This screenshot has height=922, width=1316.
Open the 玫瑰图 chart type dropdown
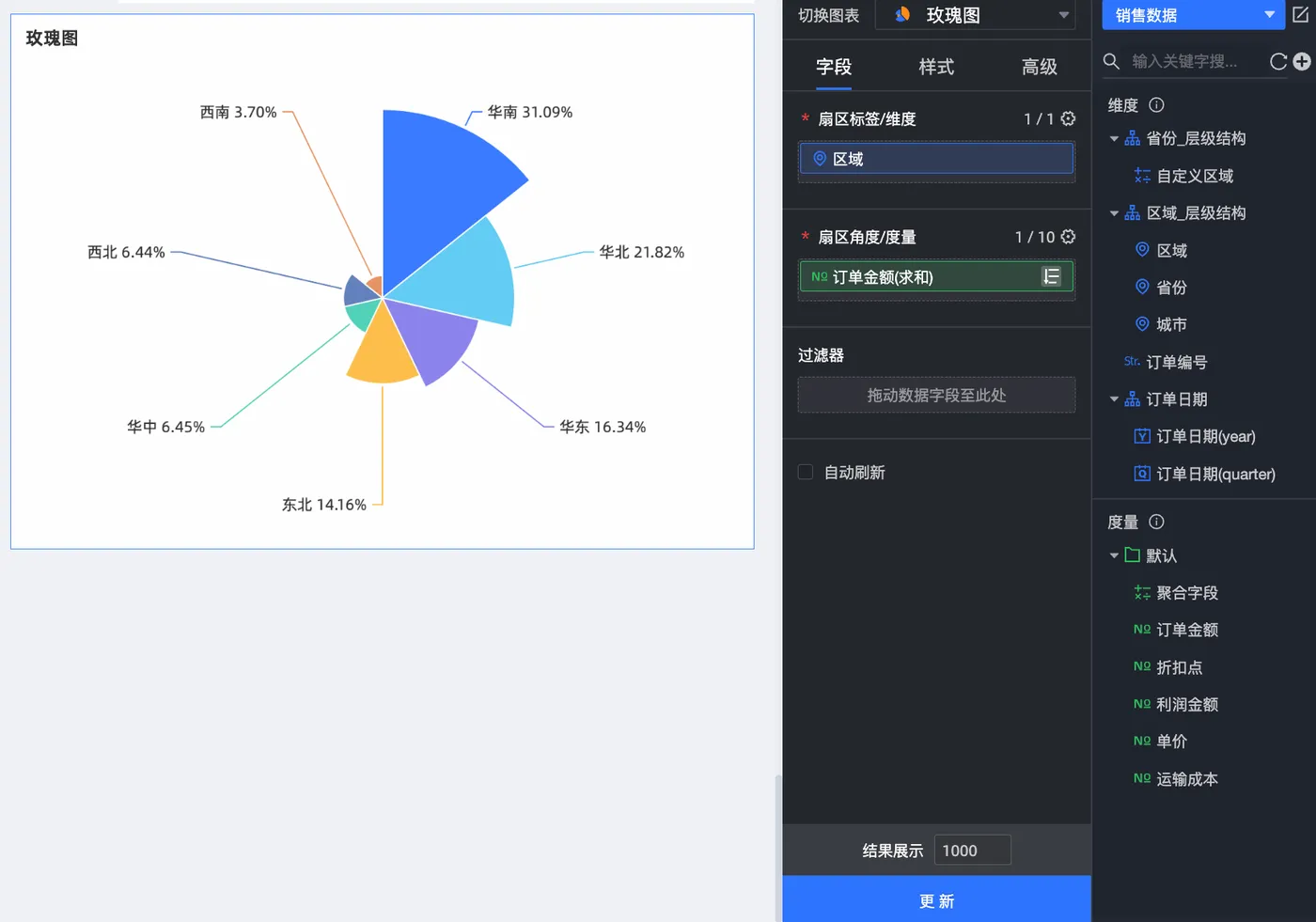(976, 15)
